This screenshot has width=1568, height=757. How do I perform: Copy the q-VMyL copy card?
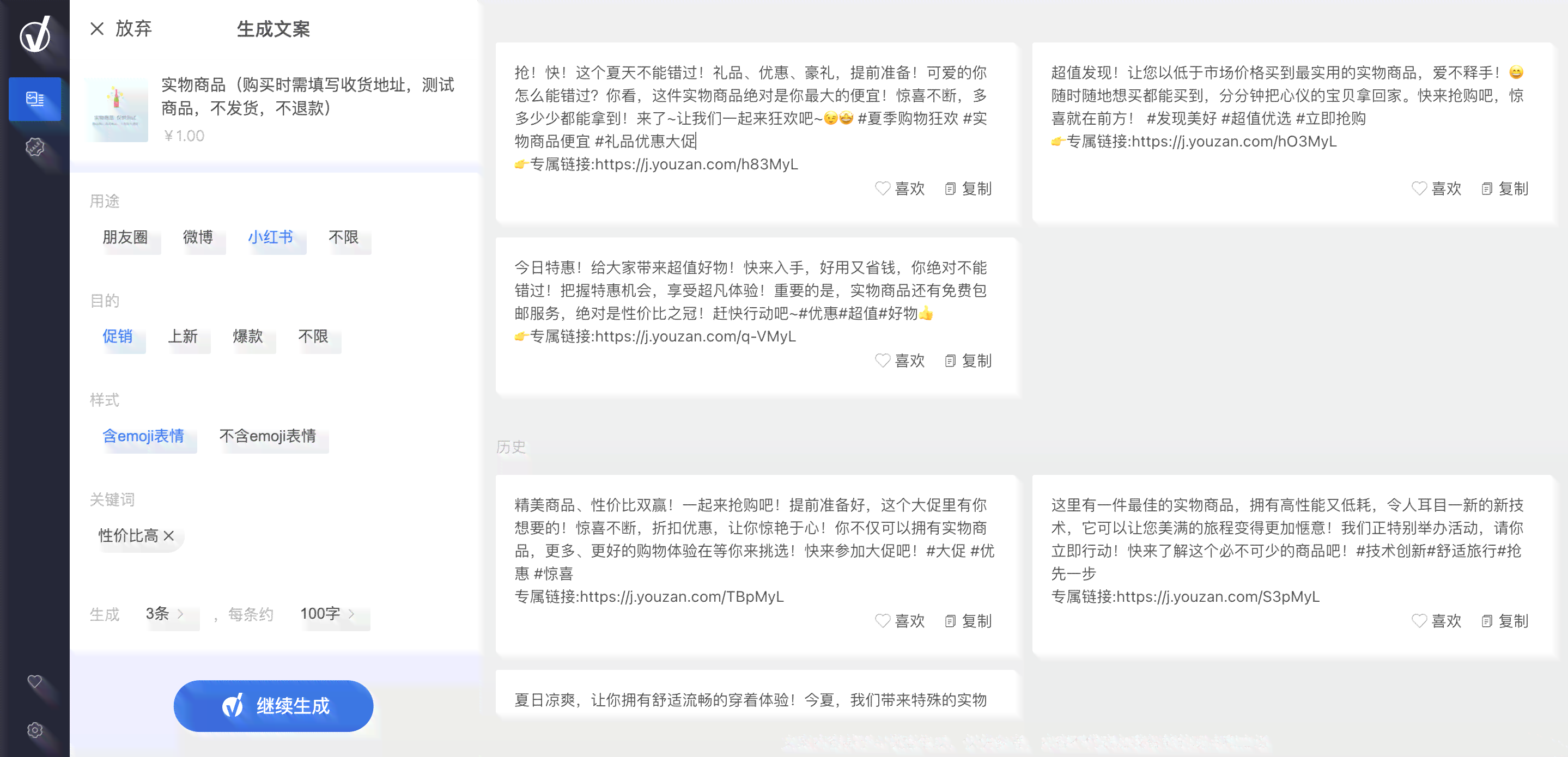[x=968, y=361]
